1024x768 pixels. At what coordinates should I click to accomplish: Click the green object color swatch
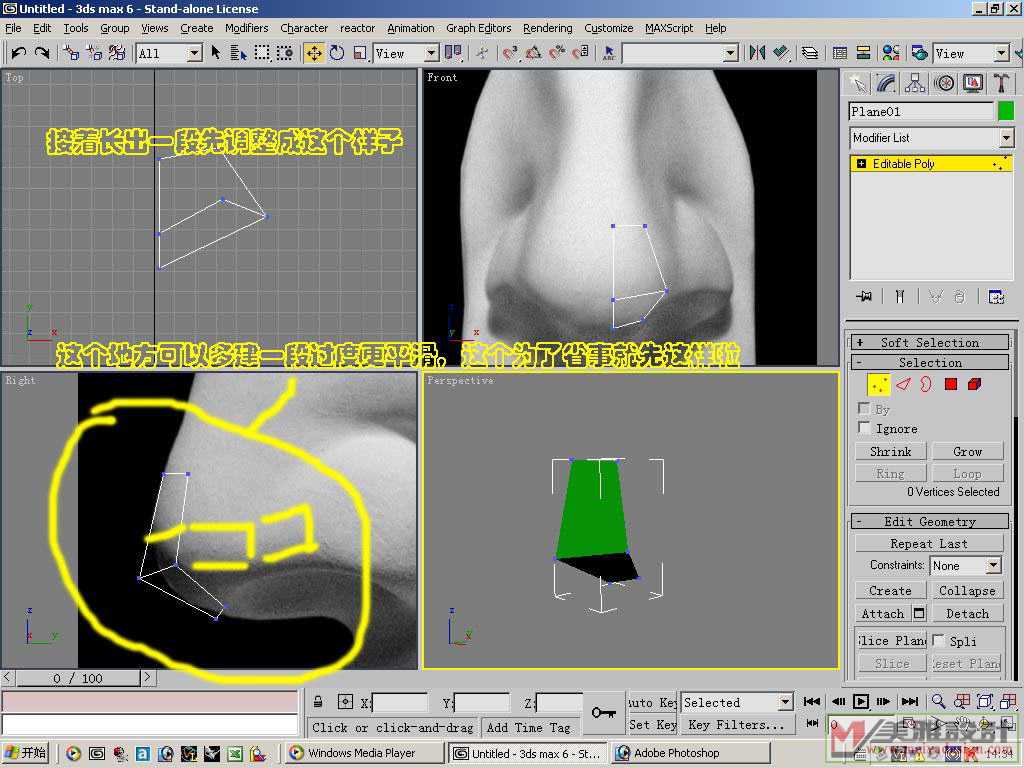coord(1005,111)
